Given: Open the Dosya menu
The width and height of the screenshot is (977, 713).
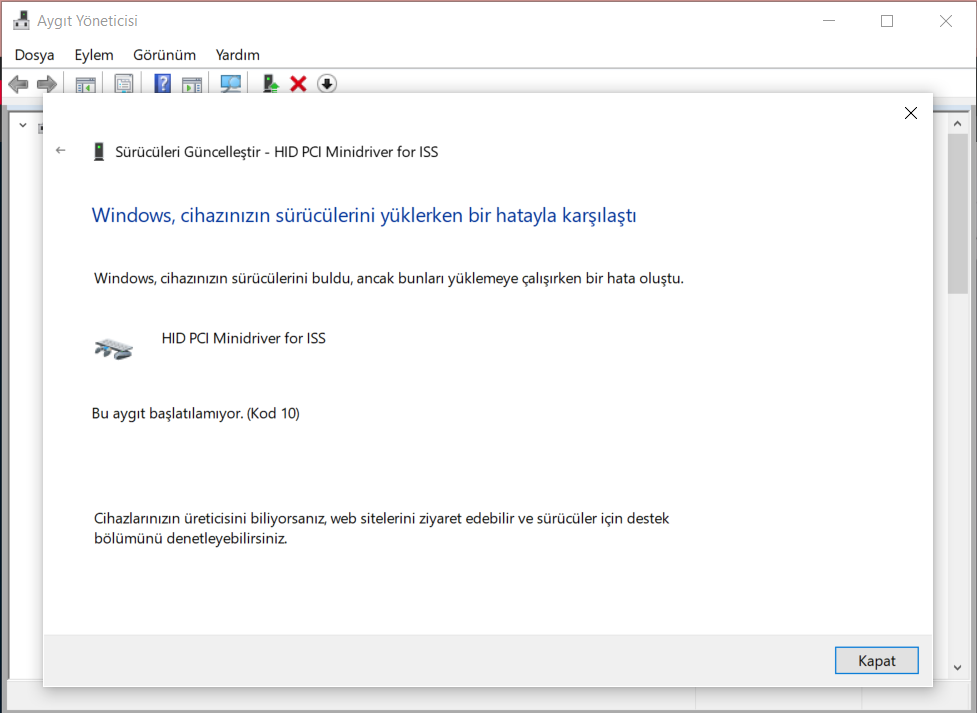Looking at the screenshot, I should pos(34,55).
